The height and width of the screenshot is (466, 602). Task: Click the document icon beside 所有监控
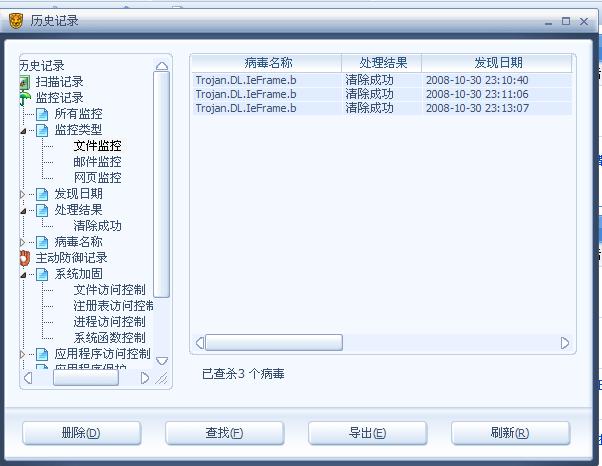pos(42,114)
